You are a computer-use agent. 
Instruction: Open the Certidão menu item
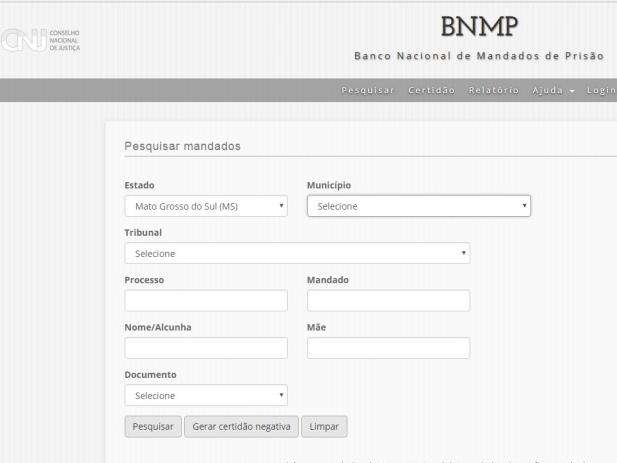431,90
